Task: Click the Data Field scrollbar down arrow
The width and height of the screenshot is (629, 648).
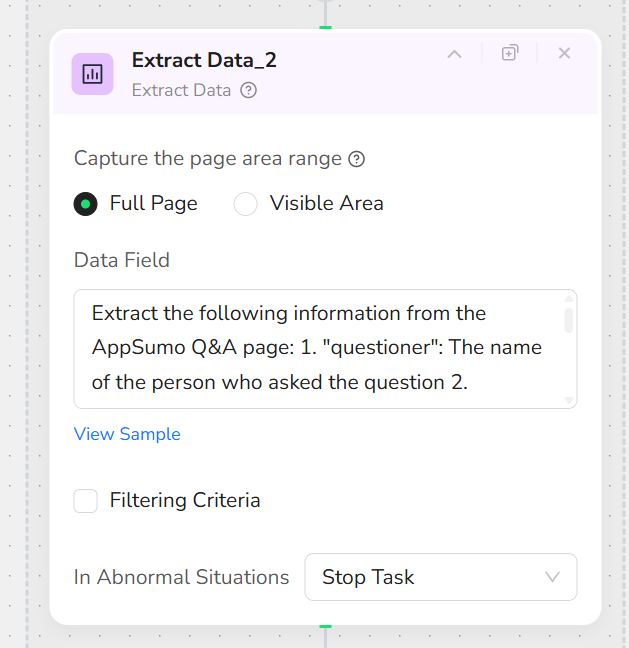Action: pos(569,400)
